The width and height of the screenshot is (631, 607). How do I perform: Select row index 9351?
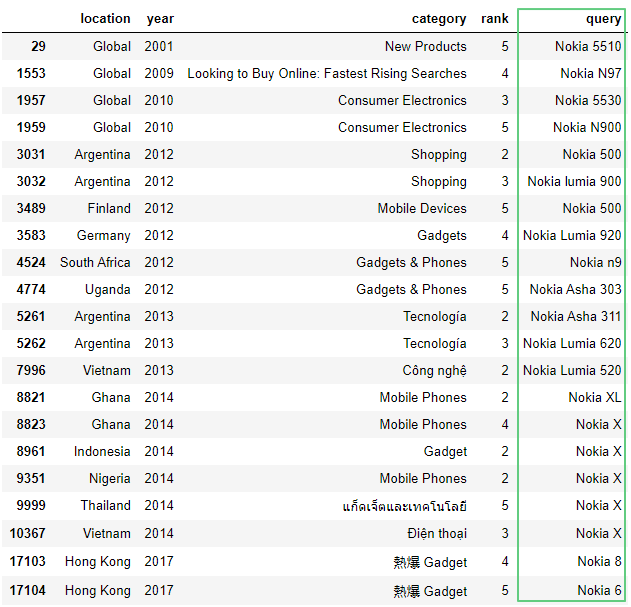pos(31,478)
